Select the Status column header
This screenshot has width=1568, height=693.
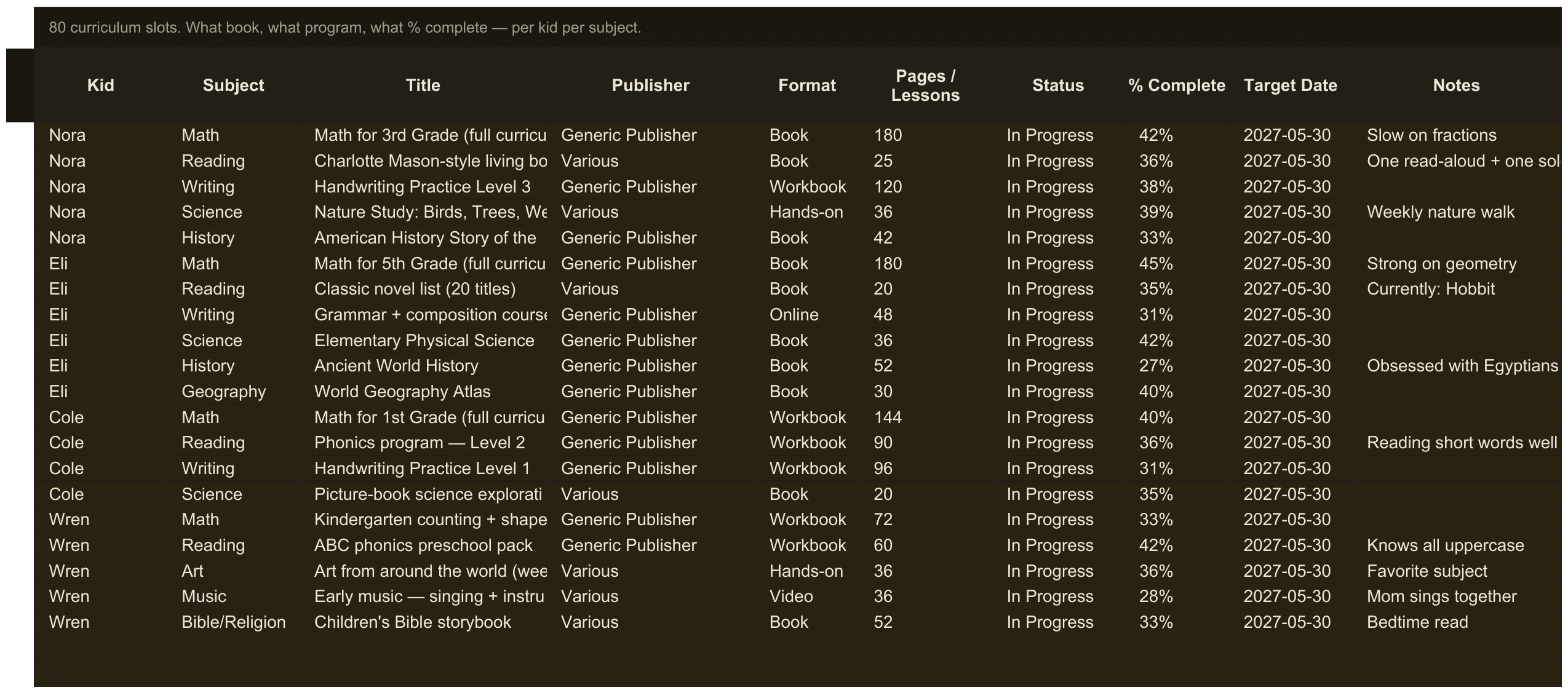click(1058, 85)
